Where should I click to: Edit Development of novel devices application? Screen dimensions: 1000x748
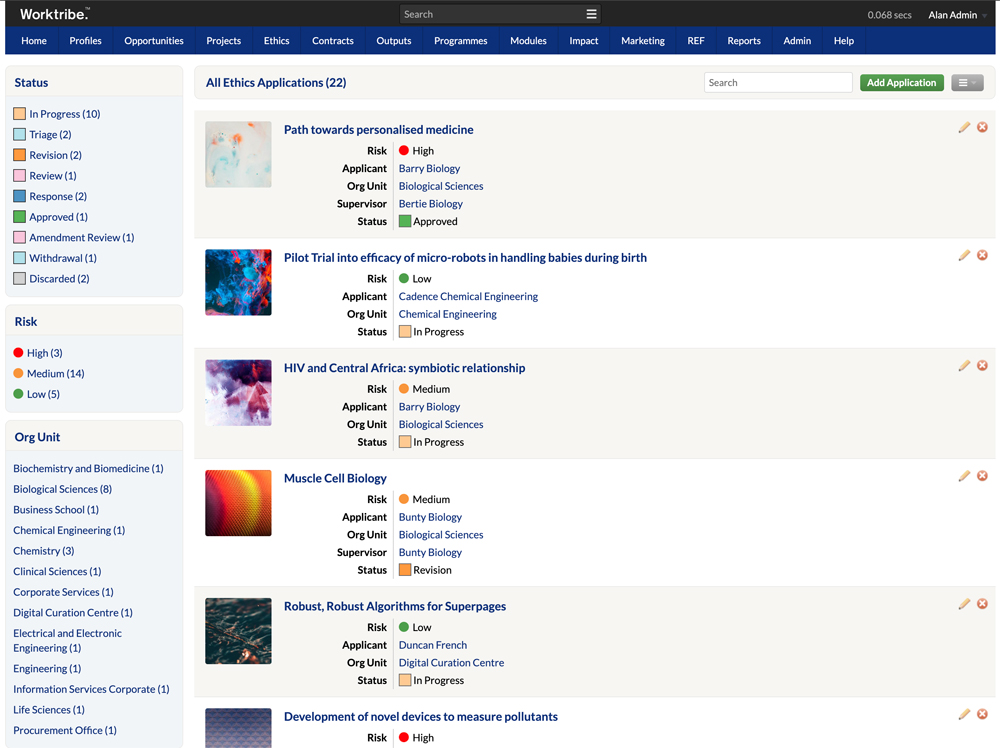(964, 714)
